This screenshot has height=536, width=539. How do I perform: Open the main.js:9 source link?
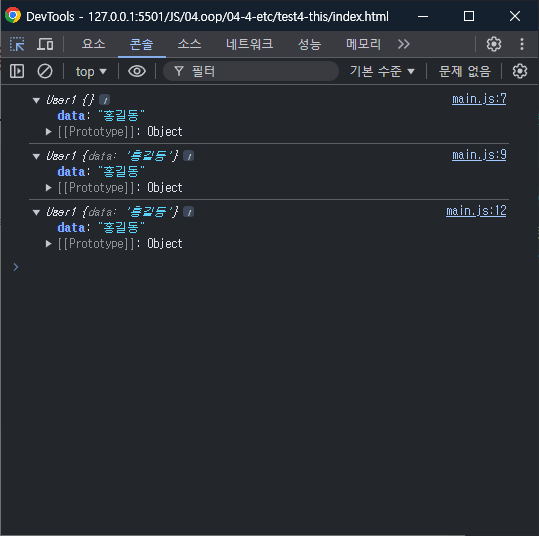pos(479,155)
